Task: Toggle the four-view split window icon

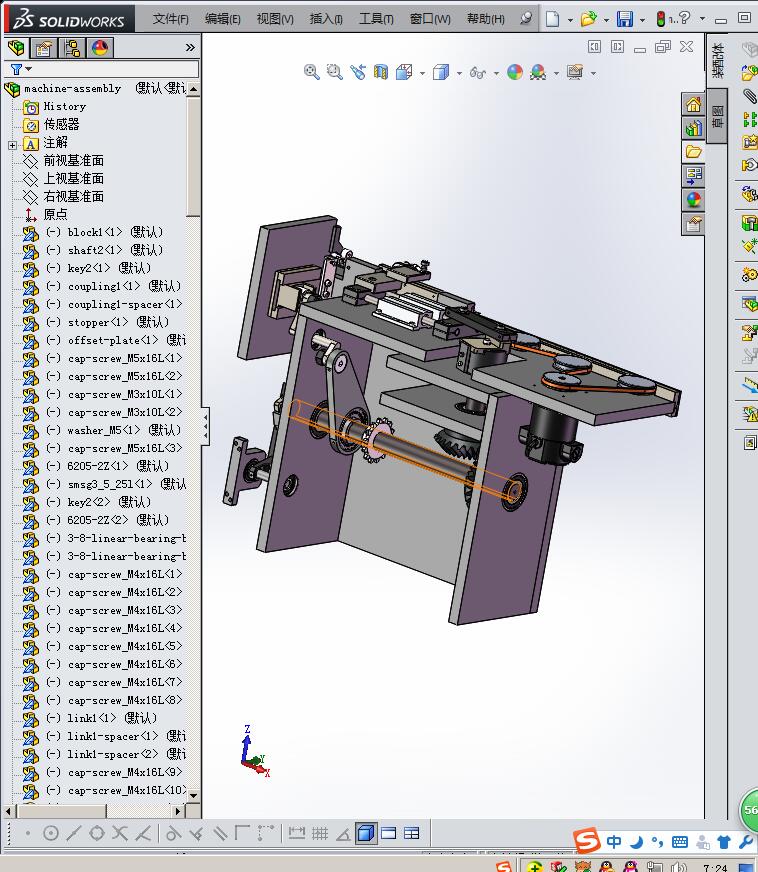Action: (x=412, y=833)
